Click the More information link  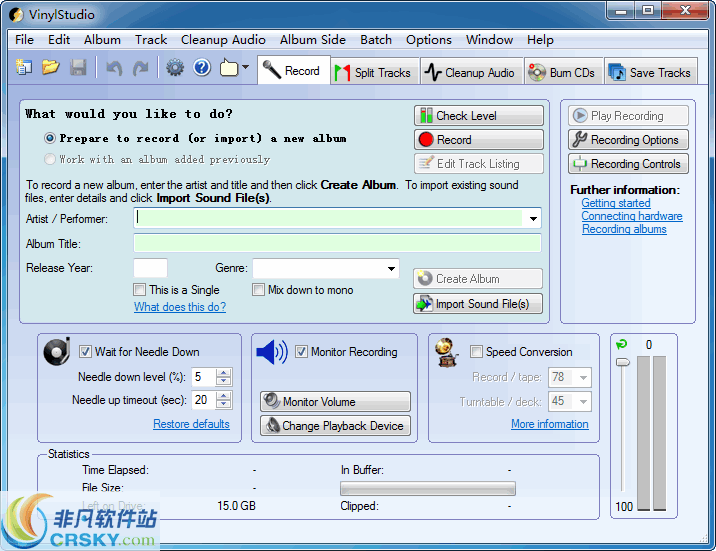pos(550,424)
